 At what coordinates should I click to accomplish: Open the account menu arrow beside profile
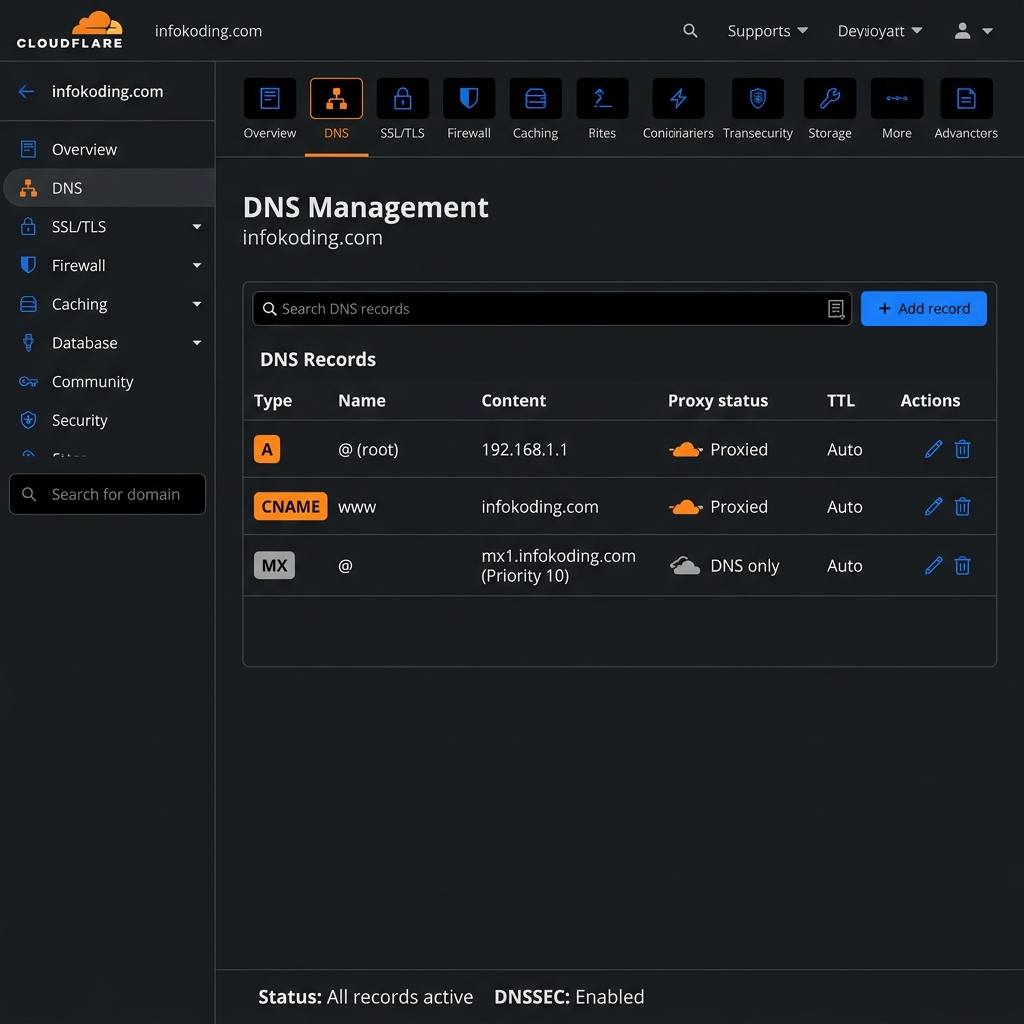click(987, 31)
